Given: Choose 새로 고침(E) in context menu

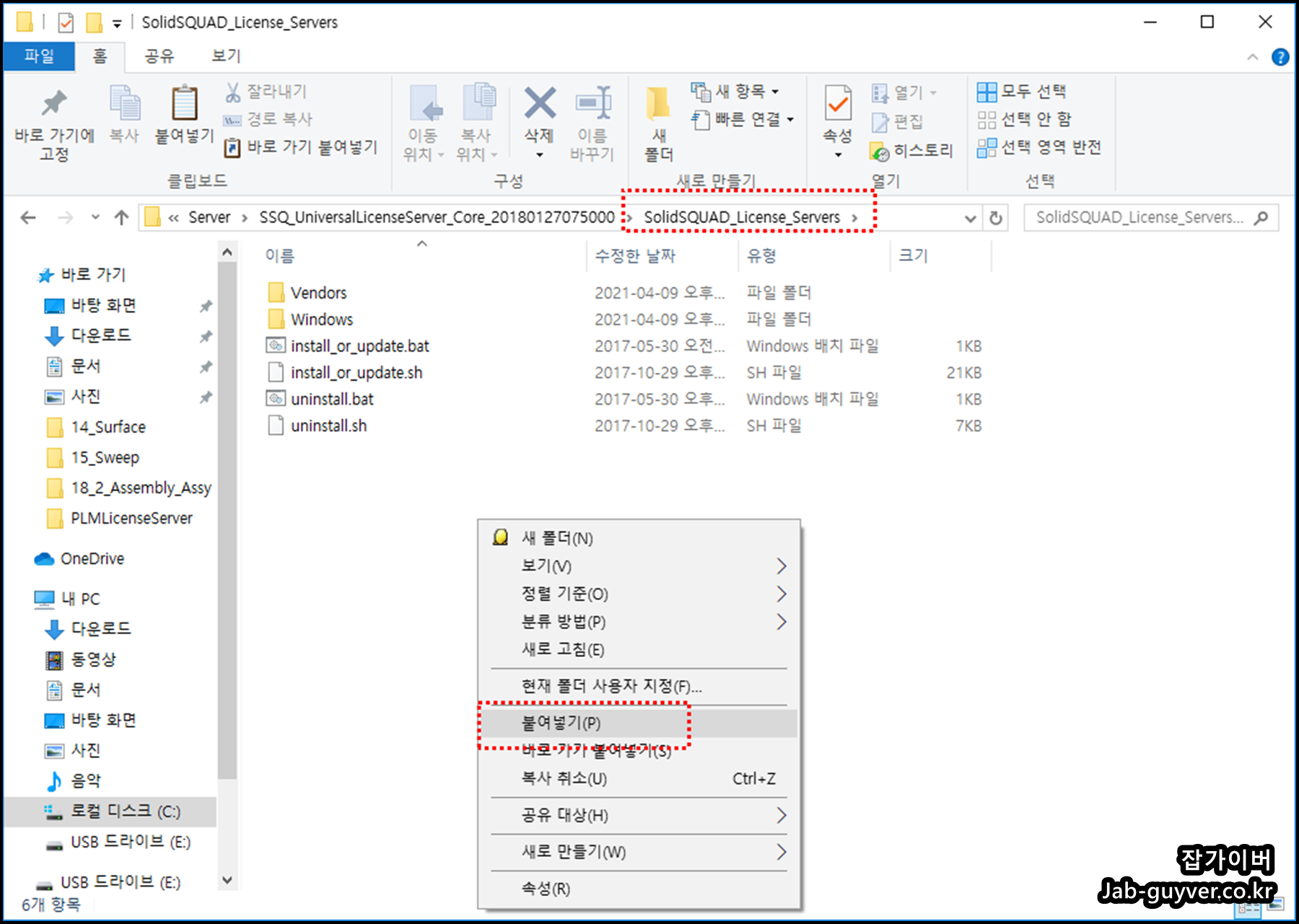Looking at the screenshot, I should (639, 649).
